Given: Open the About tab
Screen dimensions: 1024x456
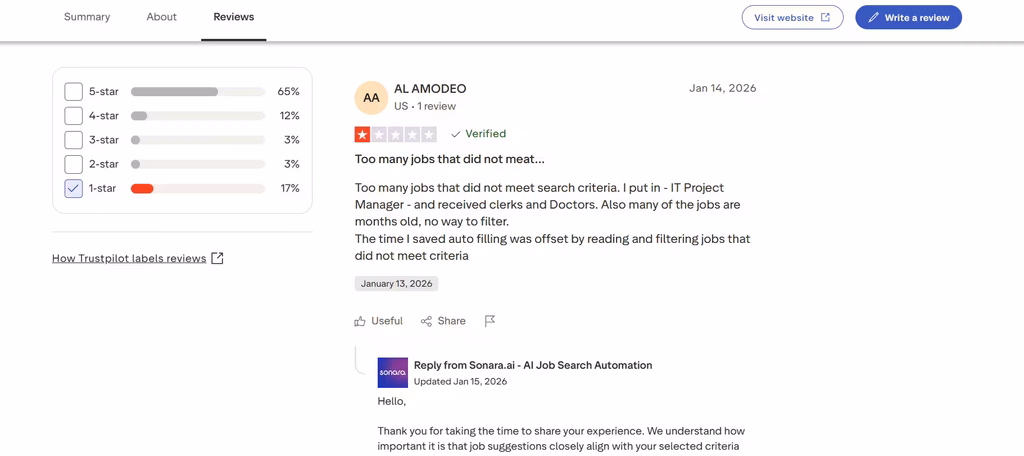Looking at the screenshot, I should [161, 17].
